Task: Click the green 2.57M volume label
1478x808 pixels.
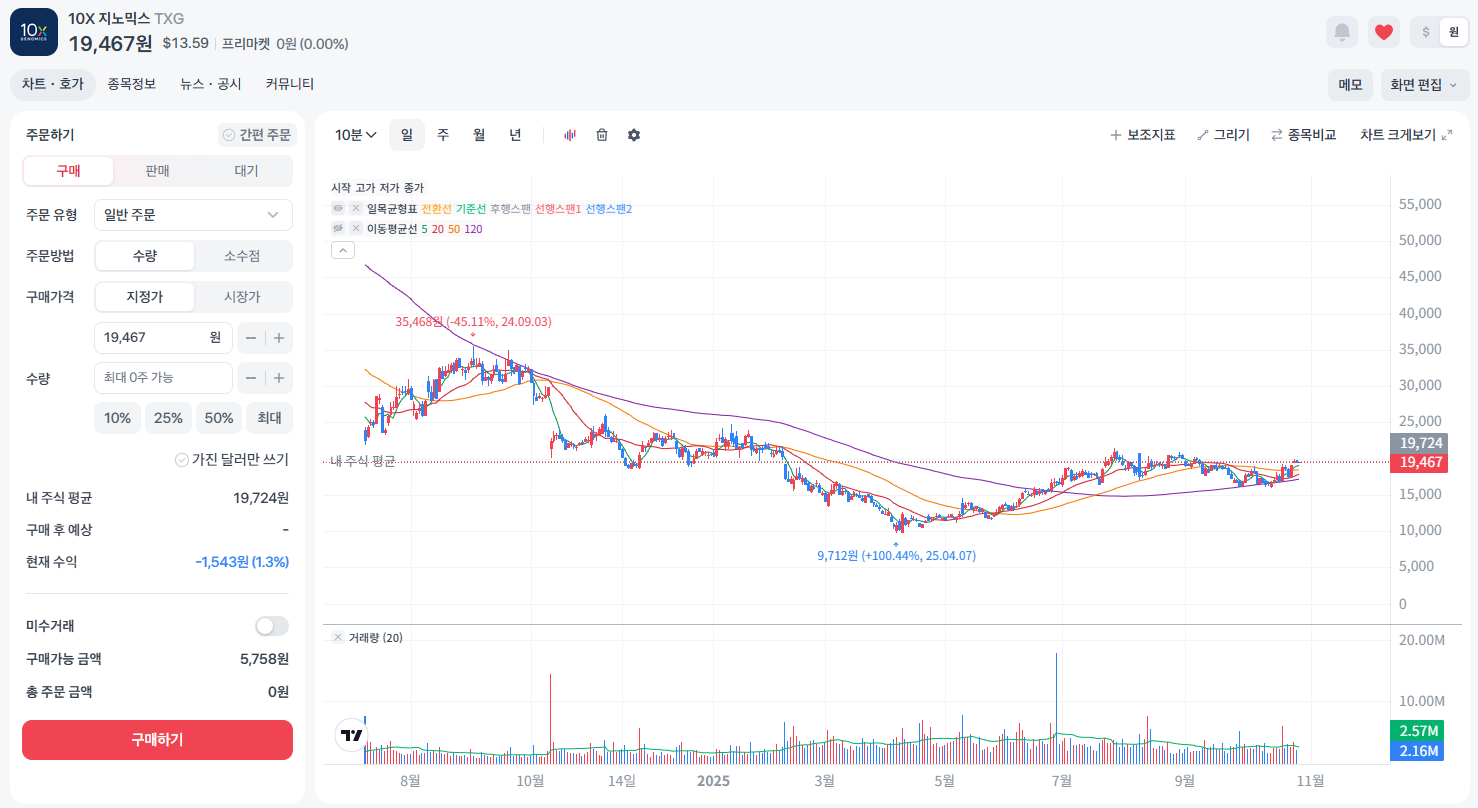Action: pos(1418,731)
